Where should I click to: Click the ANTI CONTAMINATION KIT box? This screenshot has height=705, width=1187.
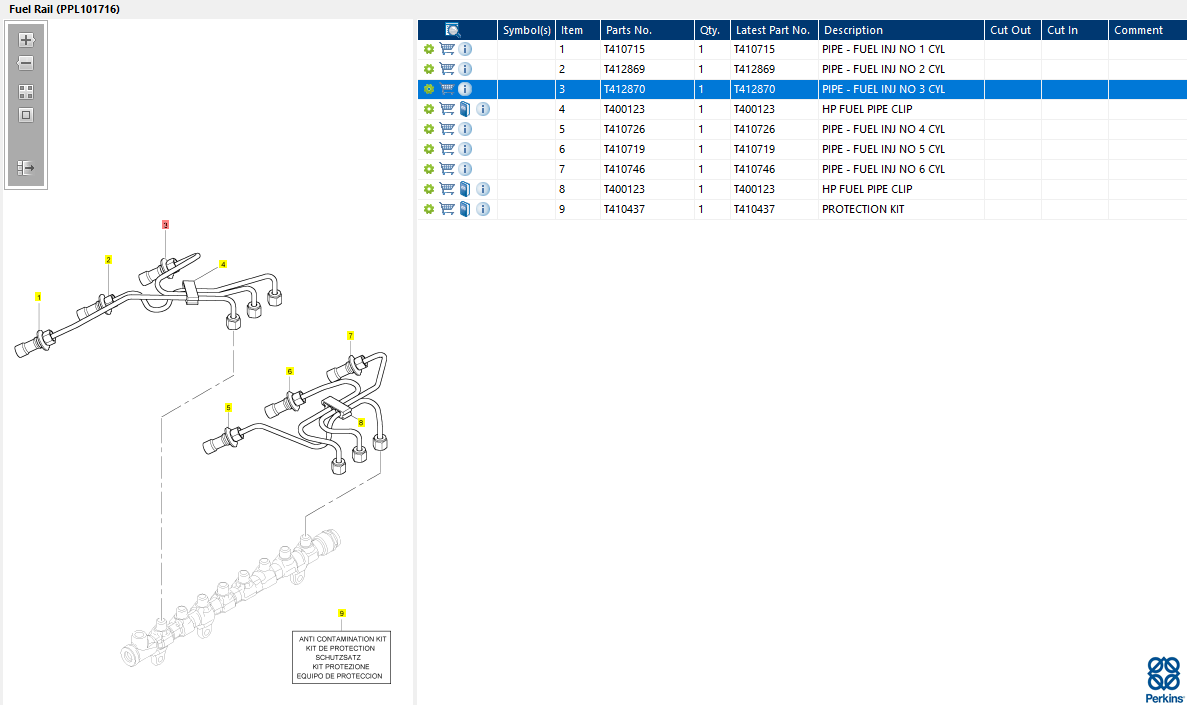click(x=341, y=657)
